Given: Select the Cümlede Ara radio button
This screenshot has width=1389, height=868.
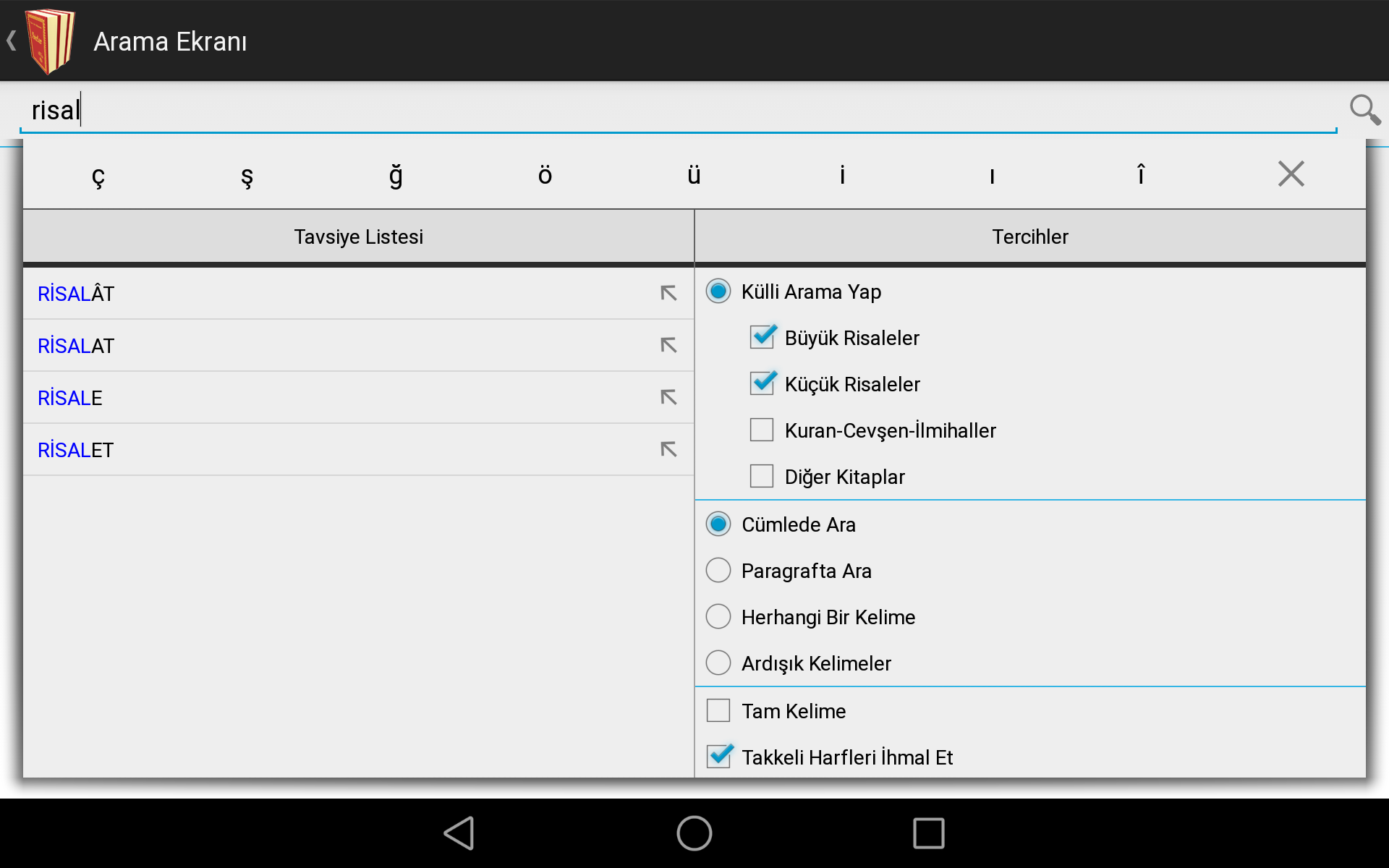Looking at the screenshot, I should (x=718, y=524).
